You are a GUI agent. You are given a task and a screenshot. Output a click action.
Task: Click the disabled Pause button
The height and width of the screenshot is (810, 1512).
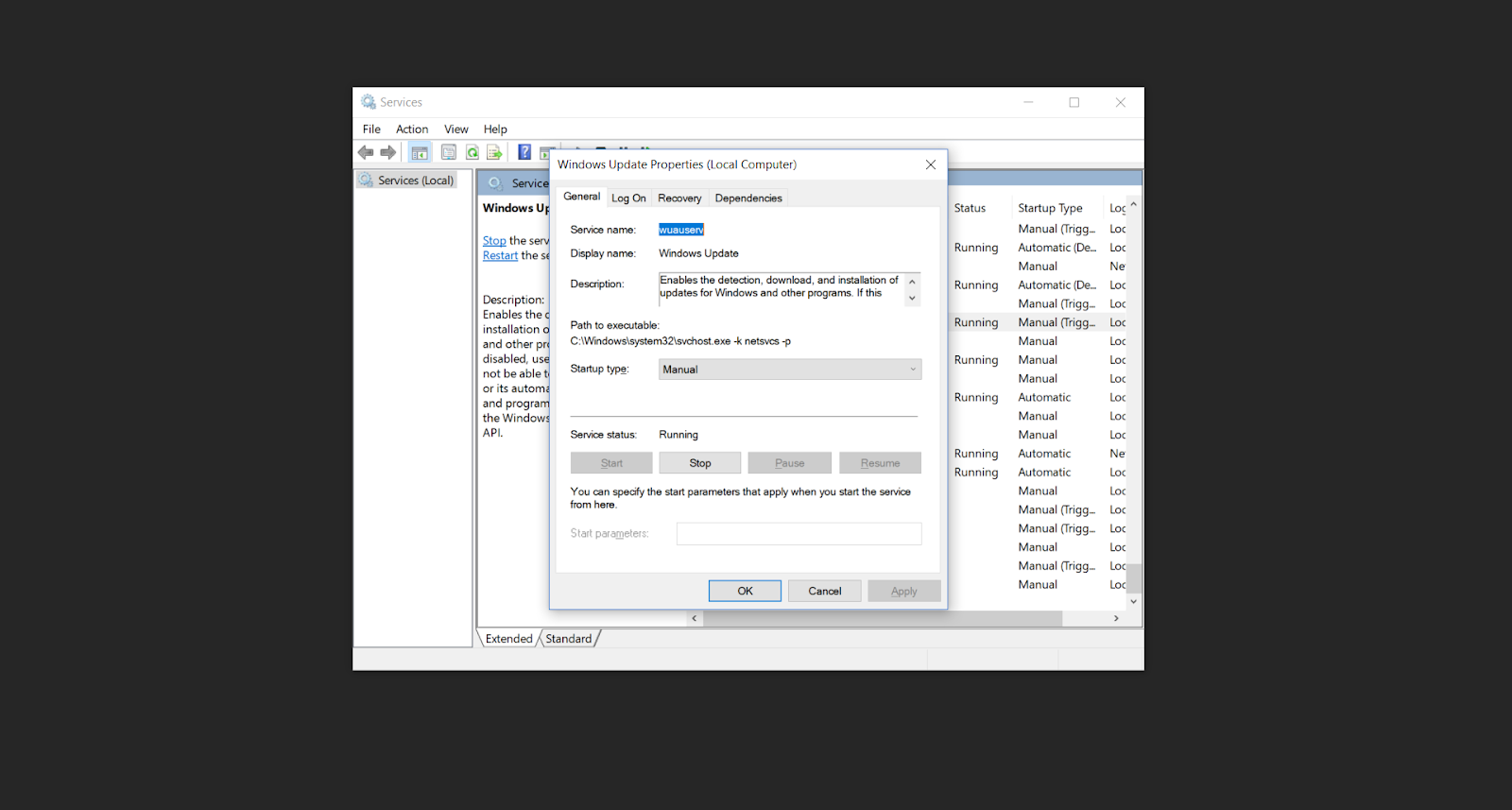click(x=790, y=463)
